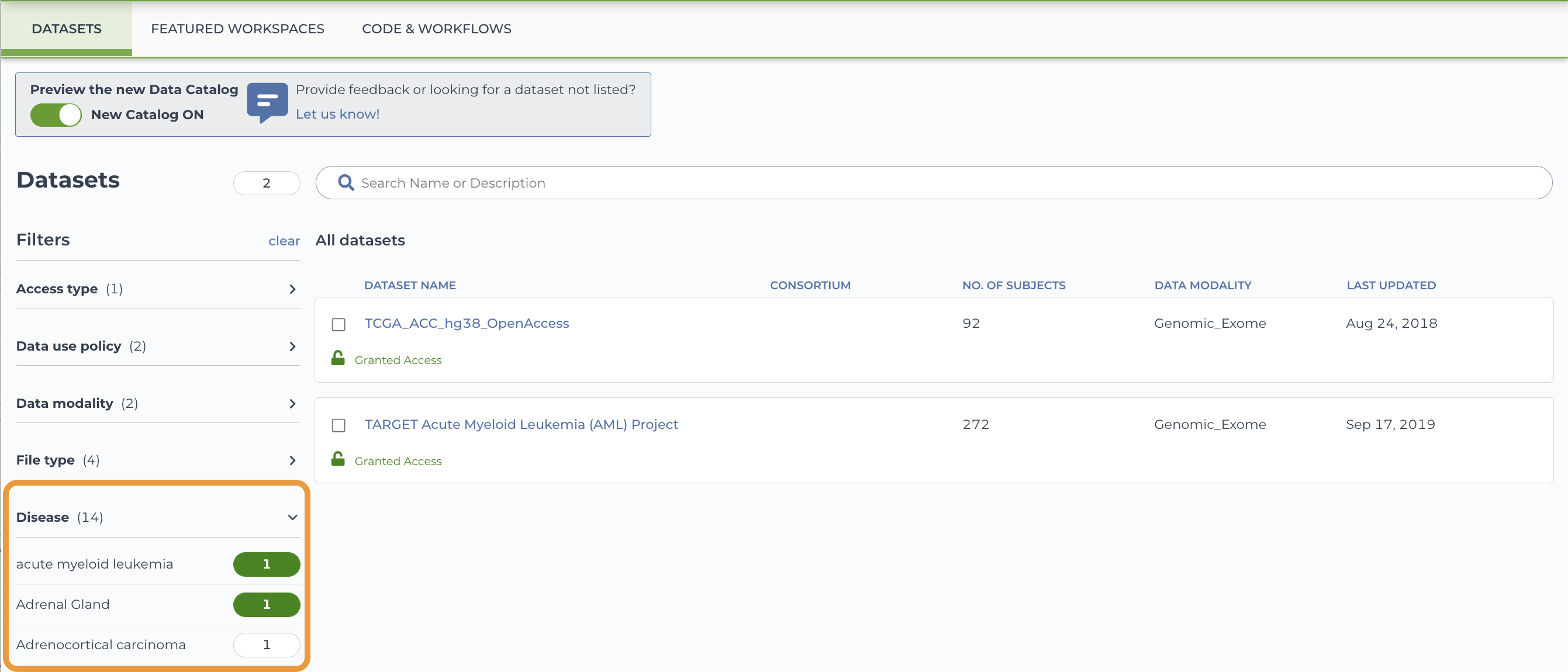This screenshot has width=1568, height=672.
Task: Click the Datasets count badge showing 2
Action: (267, 183)
